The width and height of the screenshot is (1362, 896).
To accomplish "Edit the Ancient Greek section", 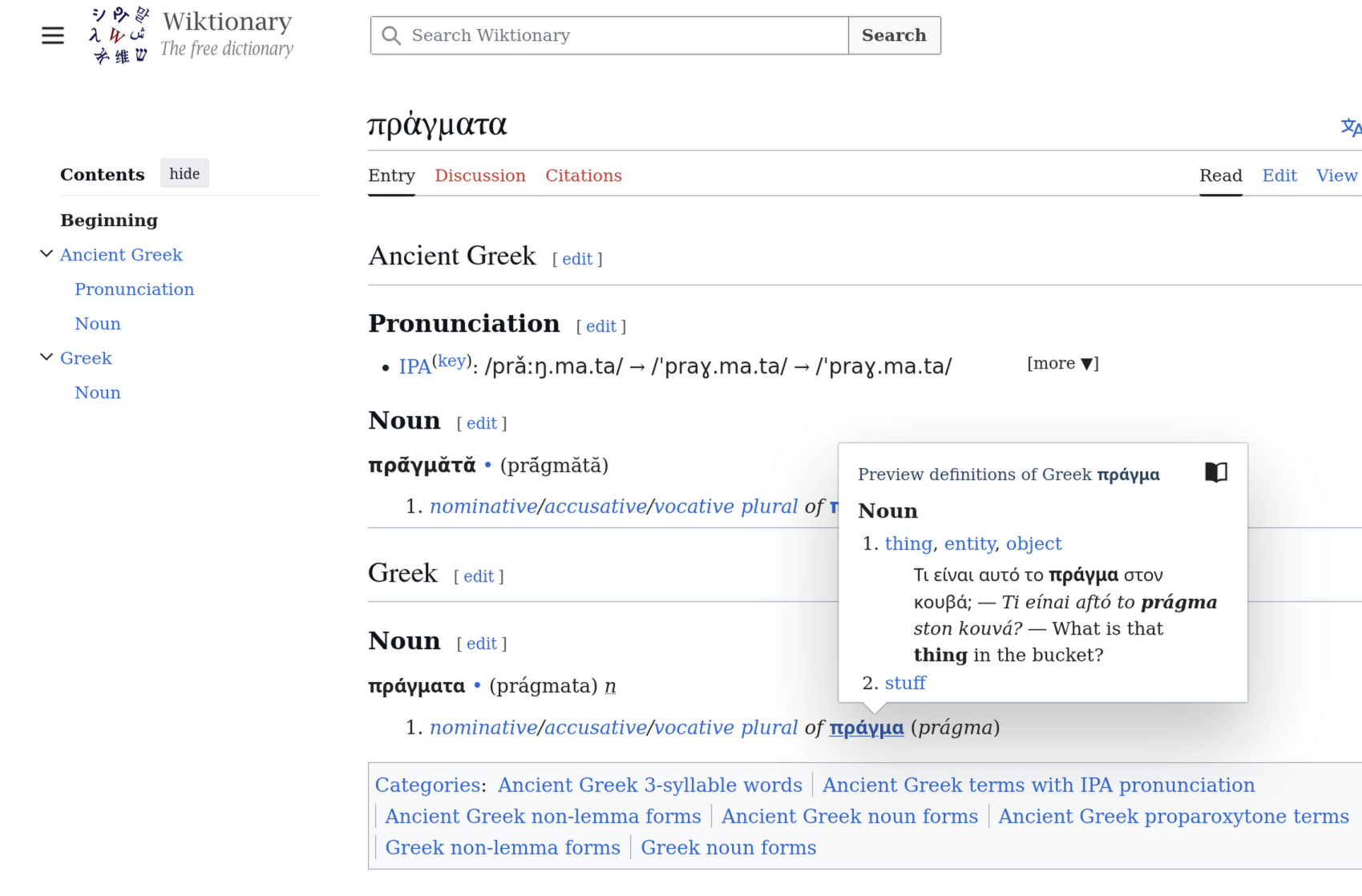I will click(x=577, y=259).
